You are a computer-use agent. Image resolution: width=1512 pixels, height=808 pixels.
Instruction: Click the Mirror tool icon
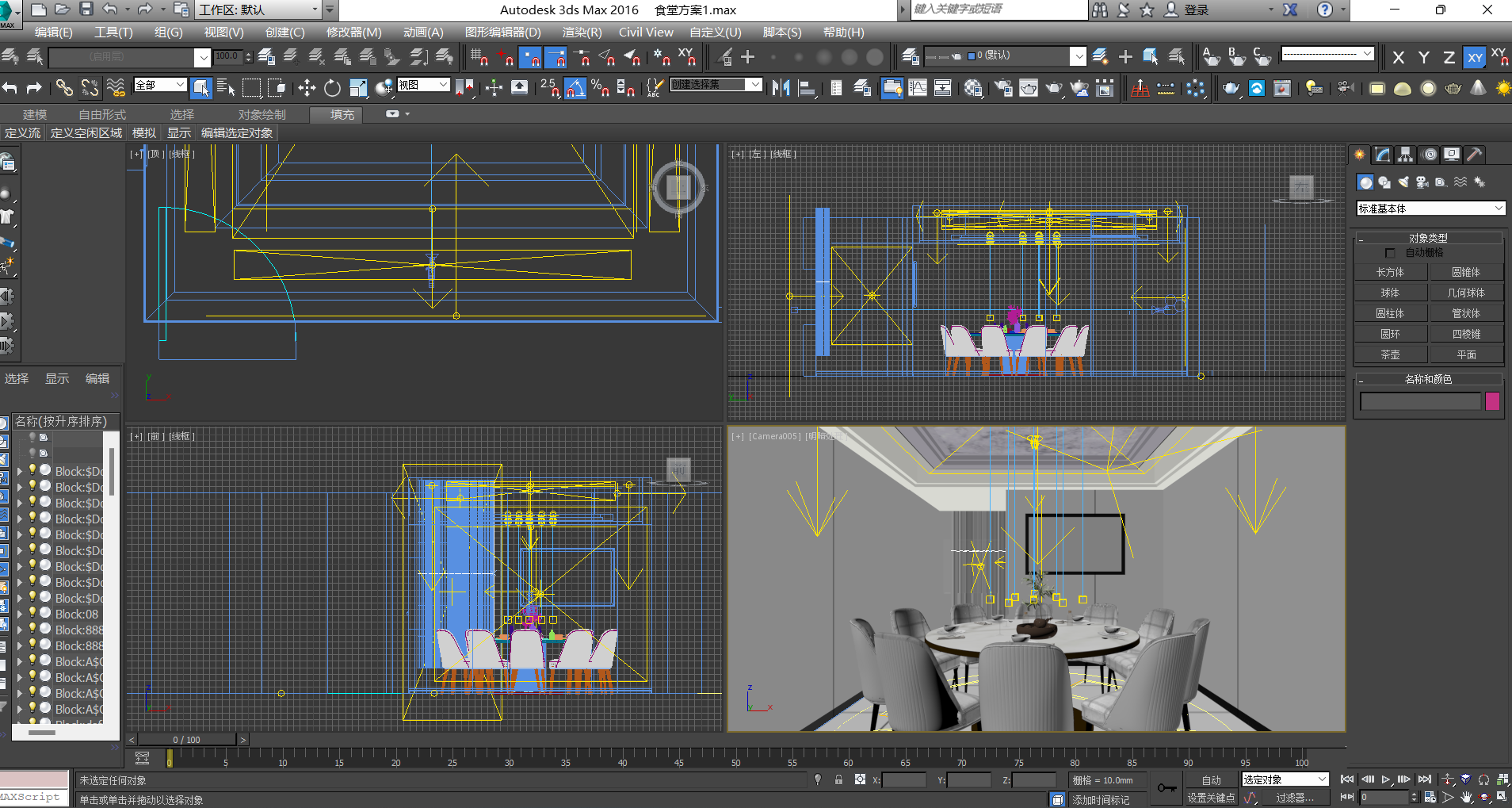click(x=781, y=88)
